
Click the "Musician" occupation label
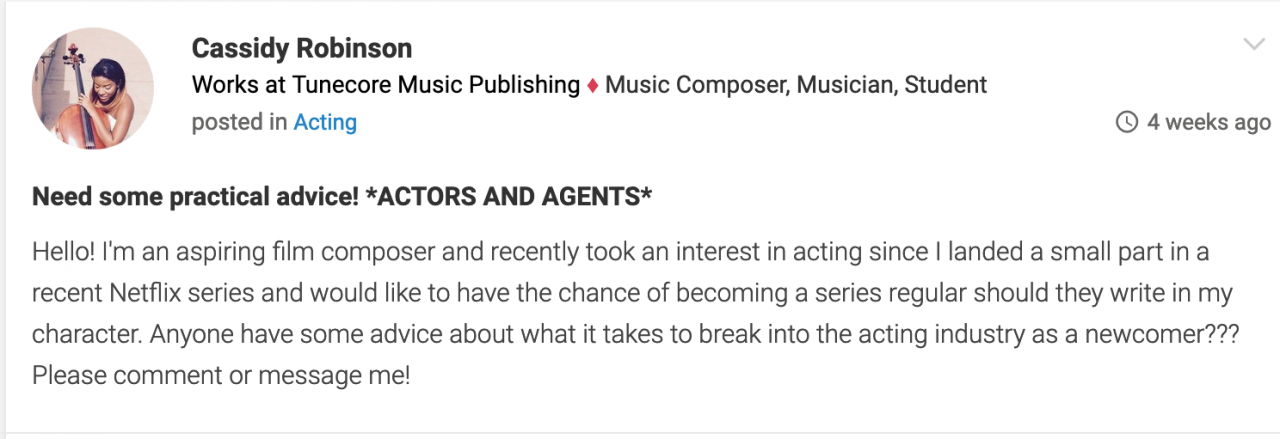[846, 85]
